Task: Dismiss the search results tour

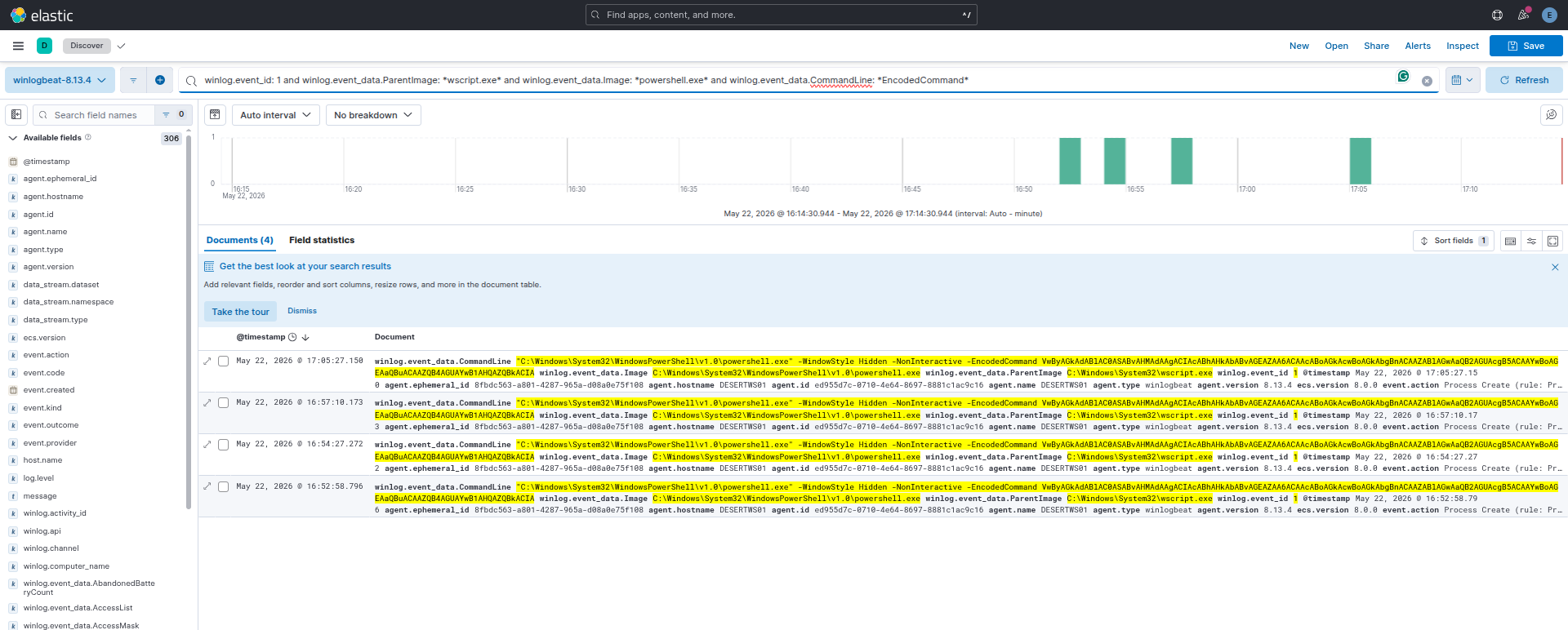Action: [x=302, y=311]
